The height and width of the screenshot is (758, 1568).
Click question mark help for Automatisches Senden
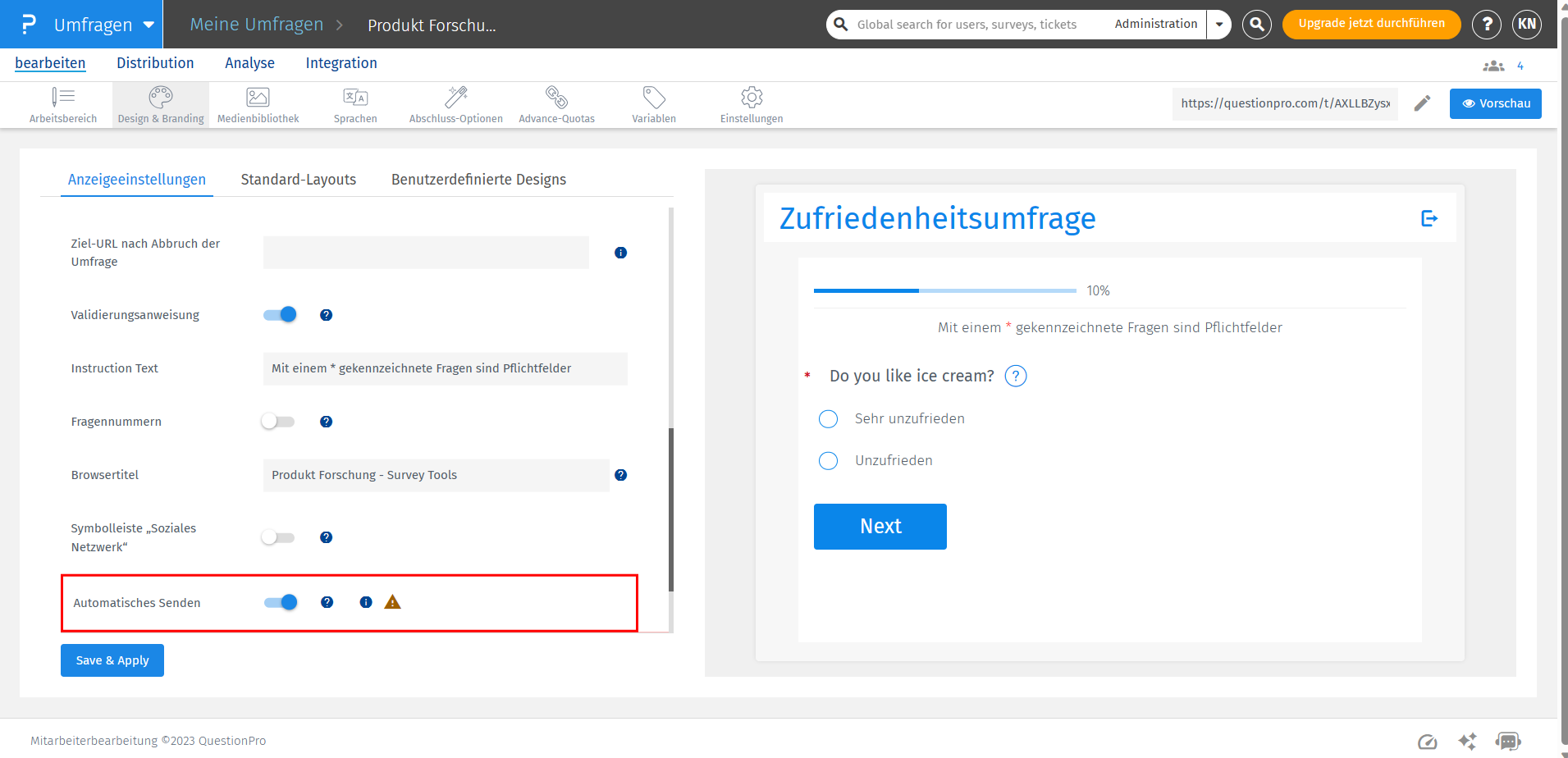(327, 602)
